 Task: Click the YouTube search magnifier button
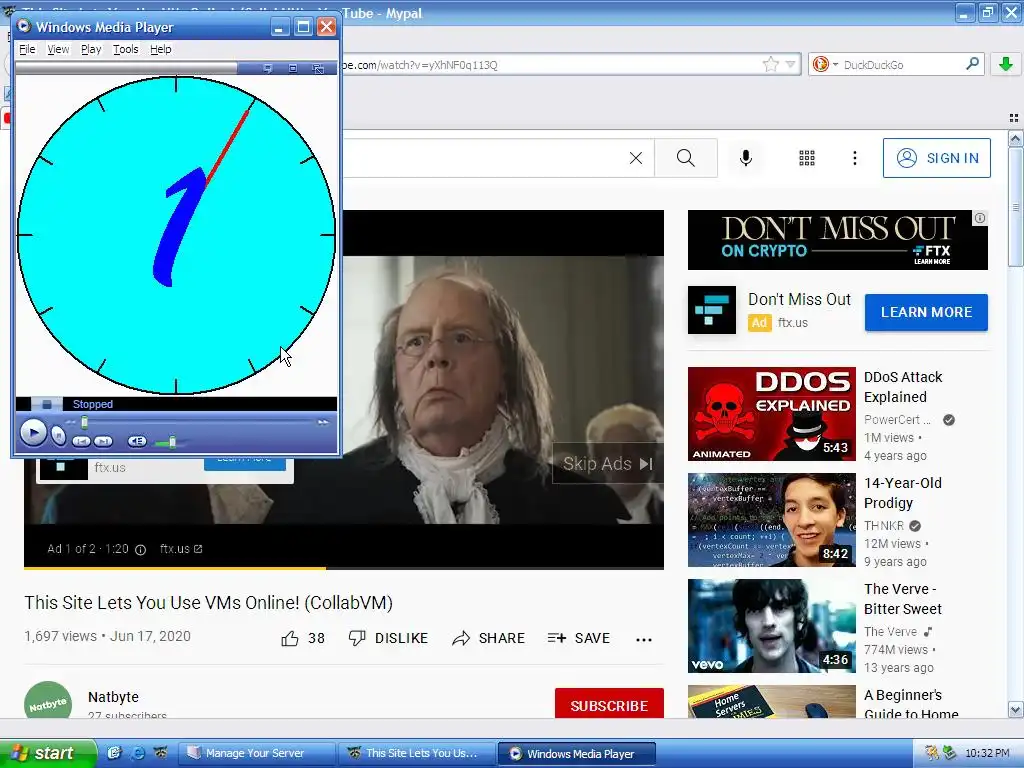(686, 158)
